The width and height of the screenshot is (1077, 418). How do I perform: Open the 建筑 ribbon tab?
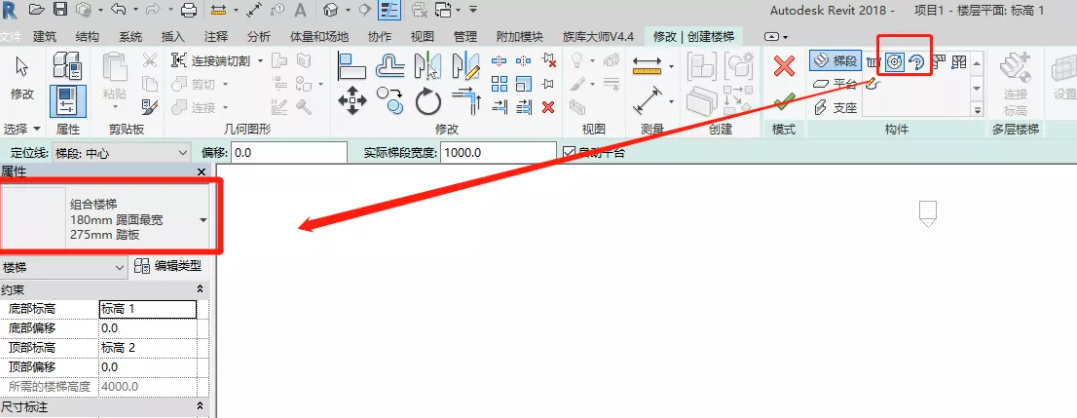[x=44, y=36]
